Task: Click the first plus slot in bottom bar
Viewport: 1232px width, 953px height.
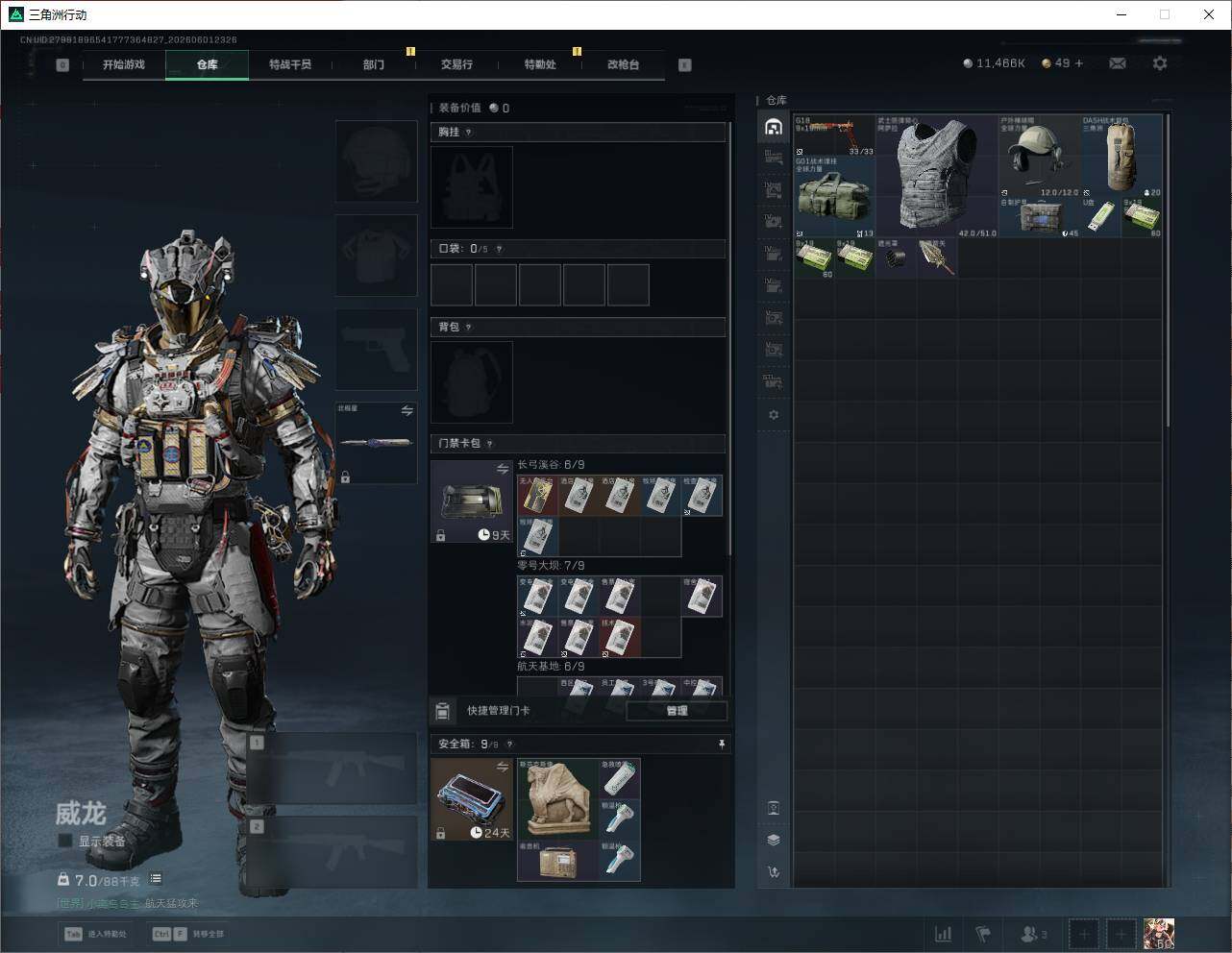Action: tap(1083, 934)
